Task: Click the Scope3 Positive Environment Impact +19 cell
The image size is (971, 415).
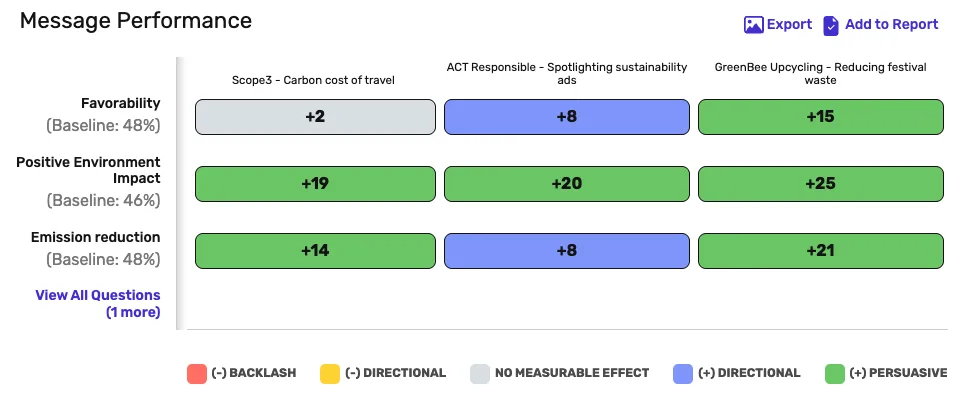Action: click(315, 184)
